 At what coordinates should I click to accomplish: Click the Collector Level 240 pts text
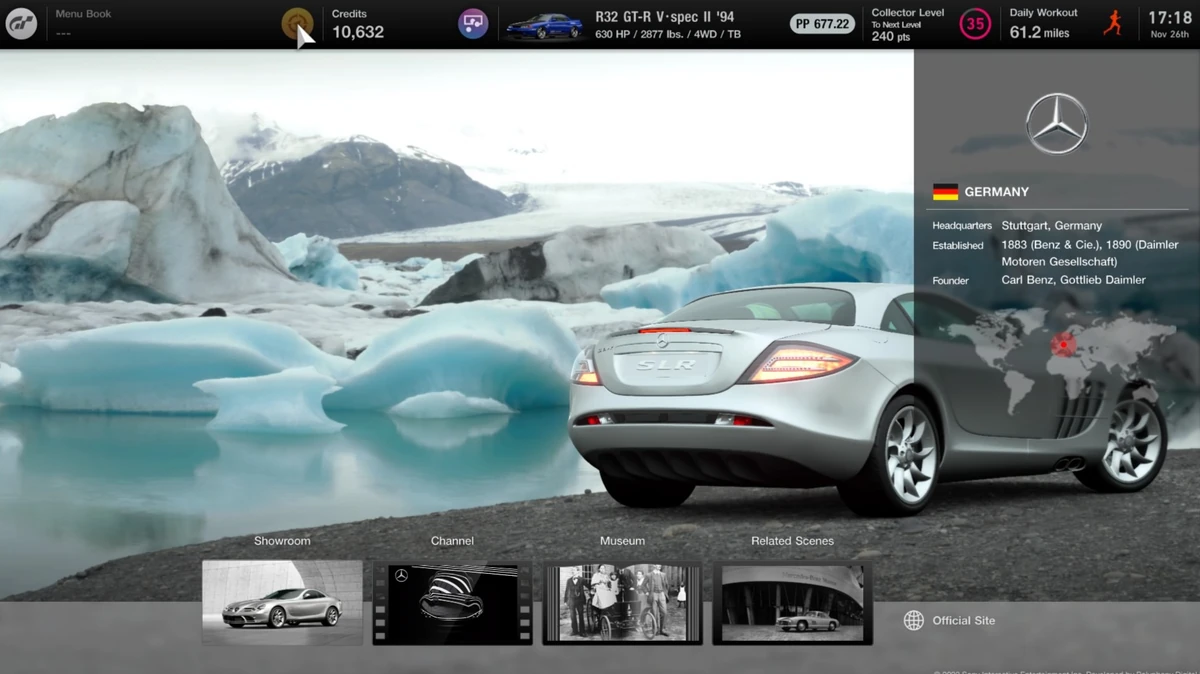tap(890, 37)
